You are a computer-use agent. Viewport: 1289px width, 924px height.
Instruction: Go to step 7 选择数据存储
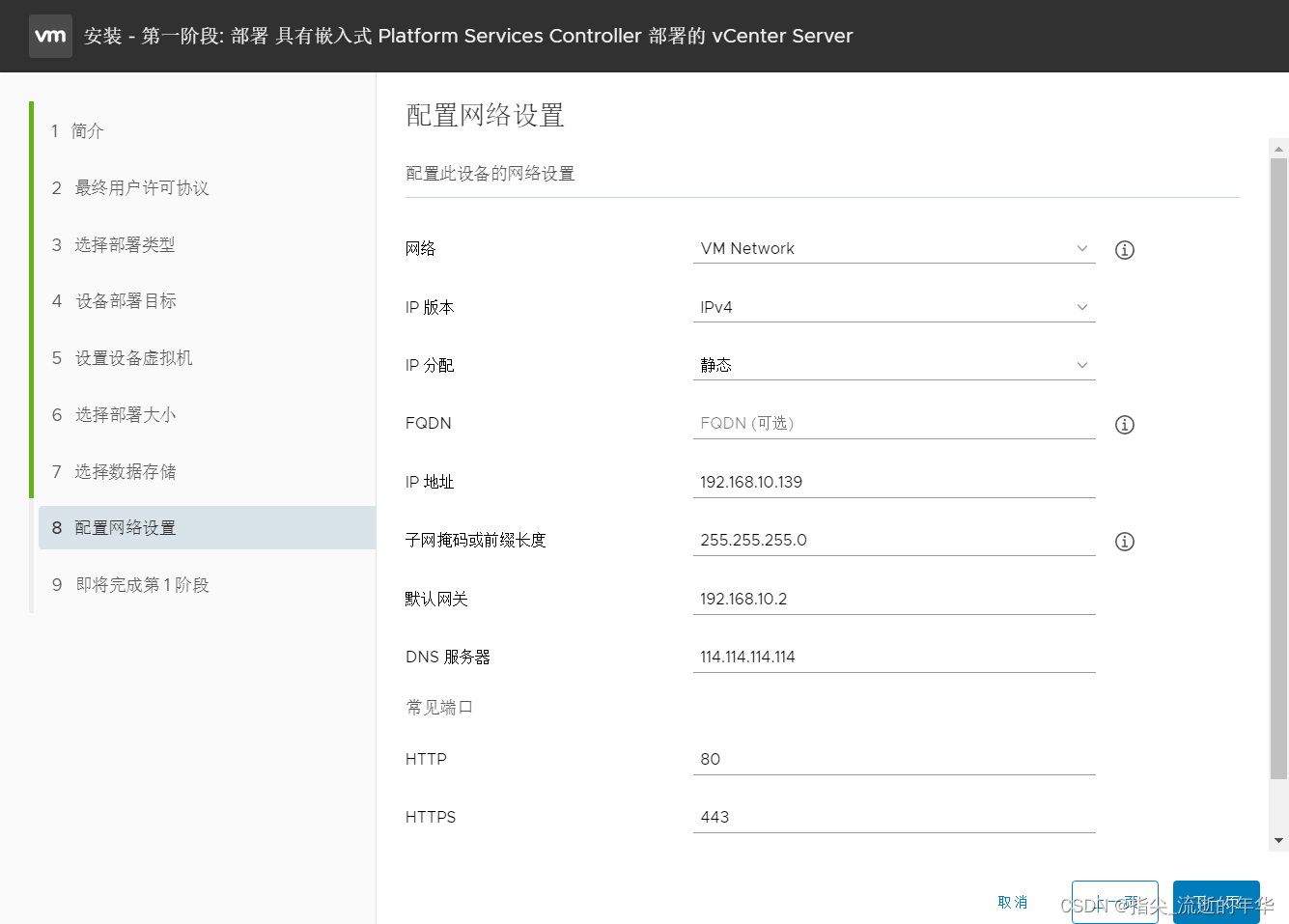pyautogui.click(x=113, y=471)
